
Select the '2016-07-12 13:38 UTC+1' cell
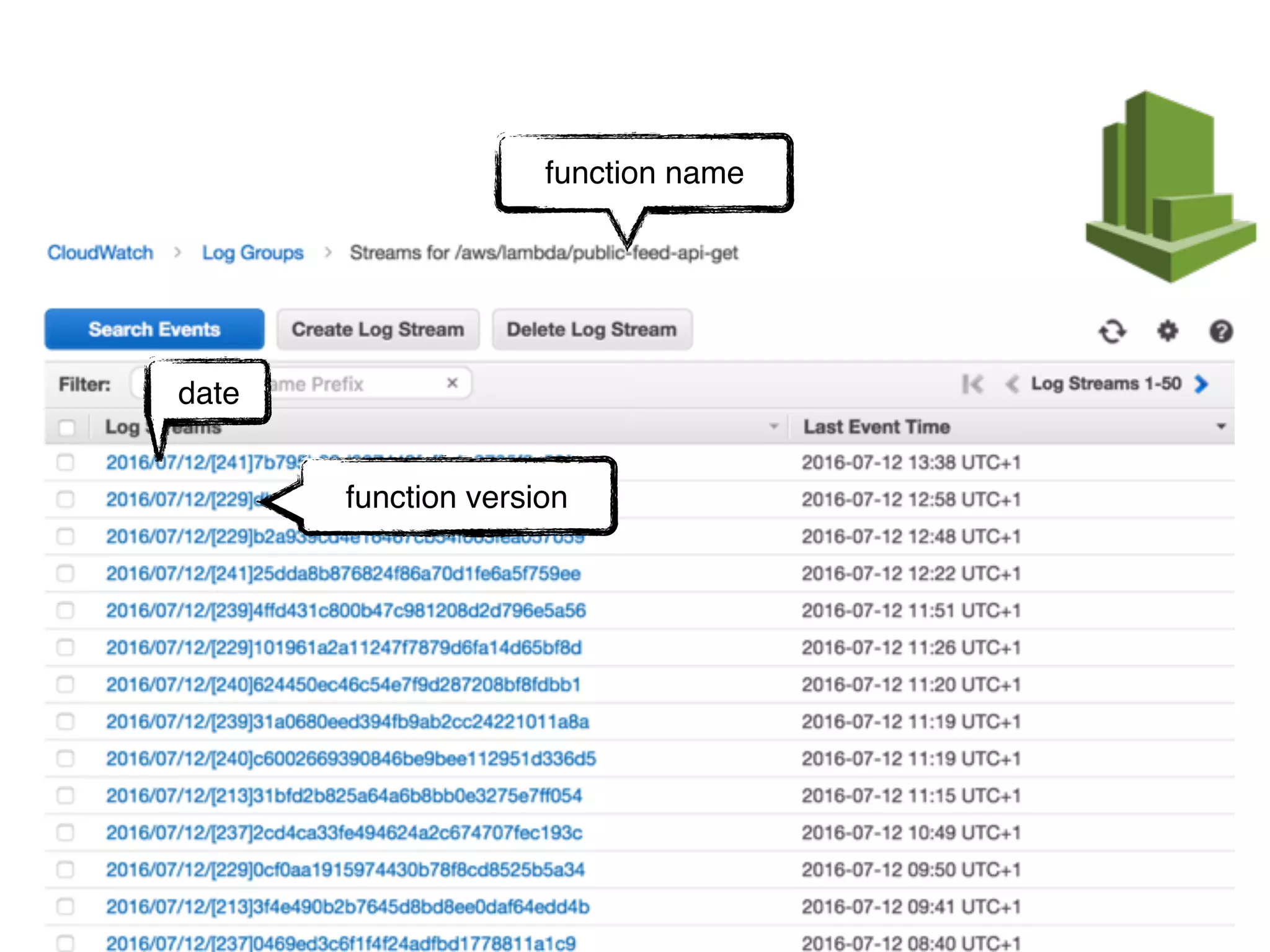coord(911,462)
